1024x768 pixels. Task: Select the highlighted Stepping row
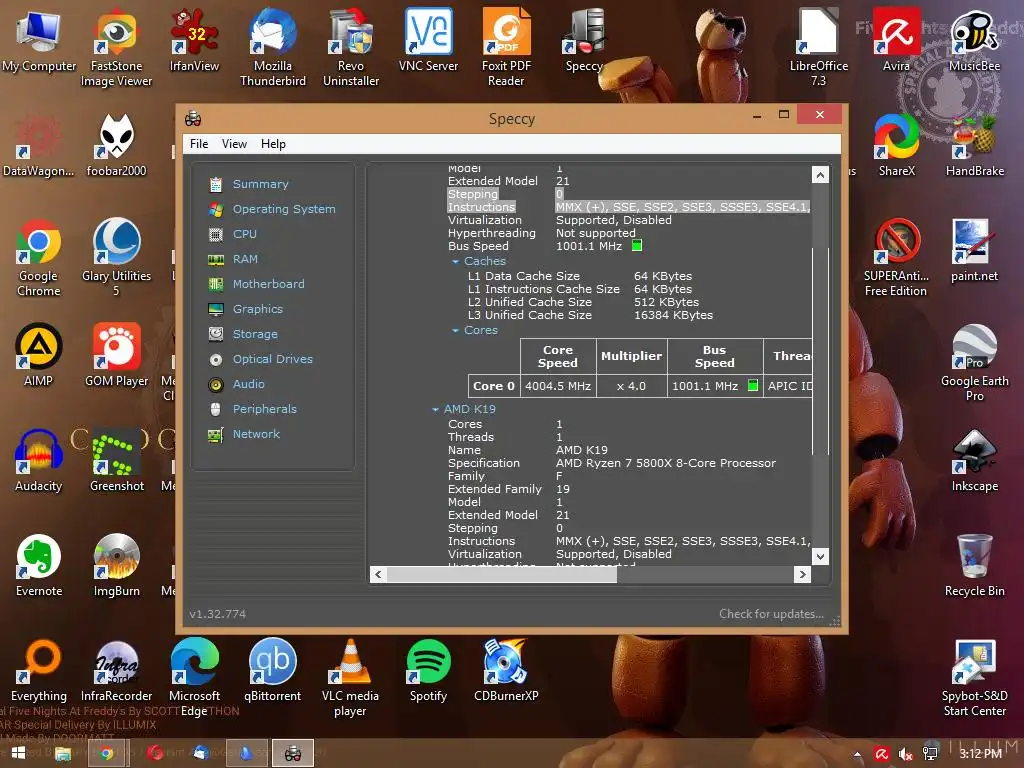(505, 194)
